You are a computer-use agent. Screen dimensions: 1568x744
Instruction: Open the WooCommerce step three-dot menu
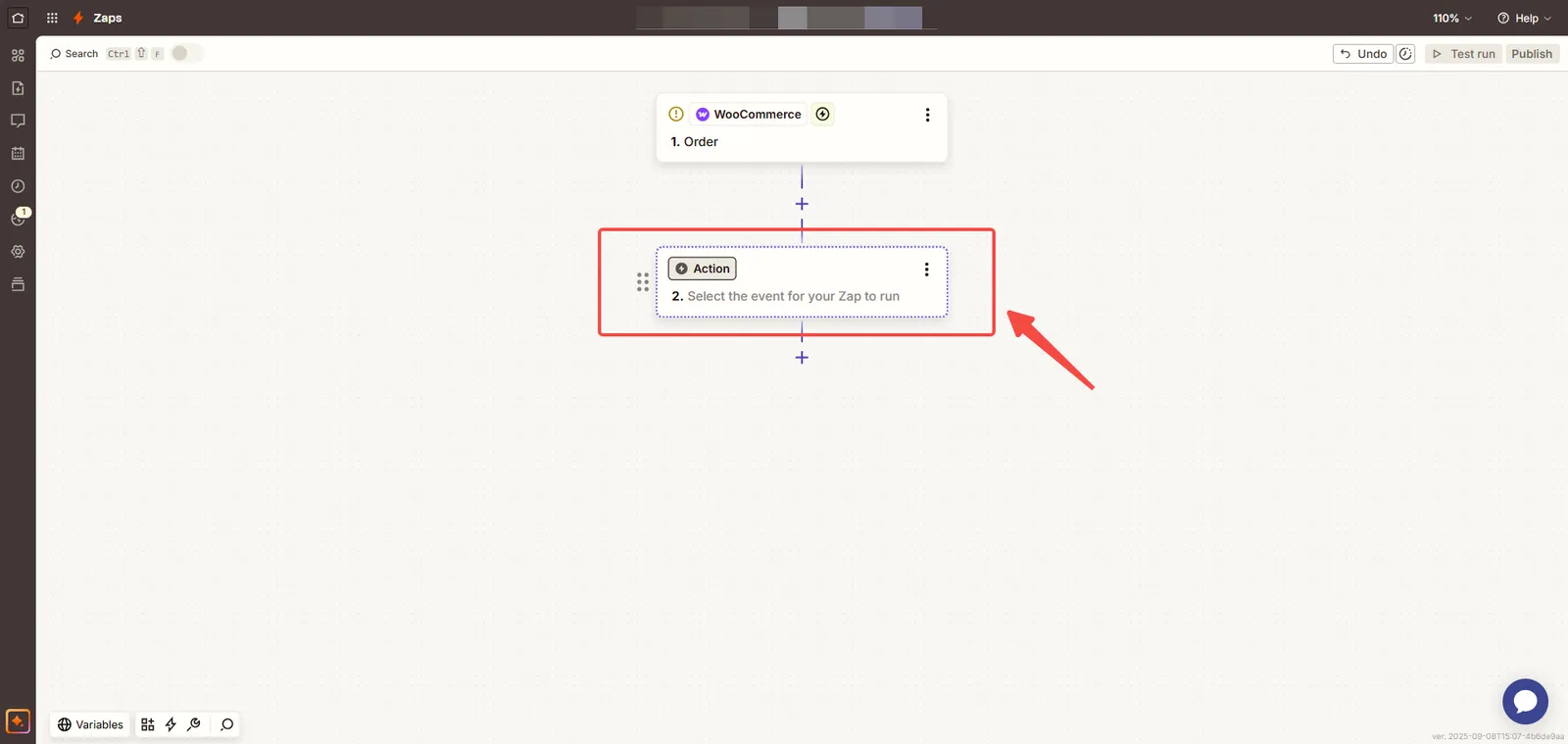(x=927, y=115)
